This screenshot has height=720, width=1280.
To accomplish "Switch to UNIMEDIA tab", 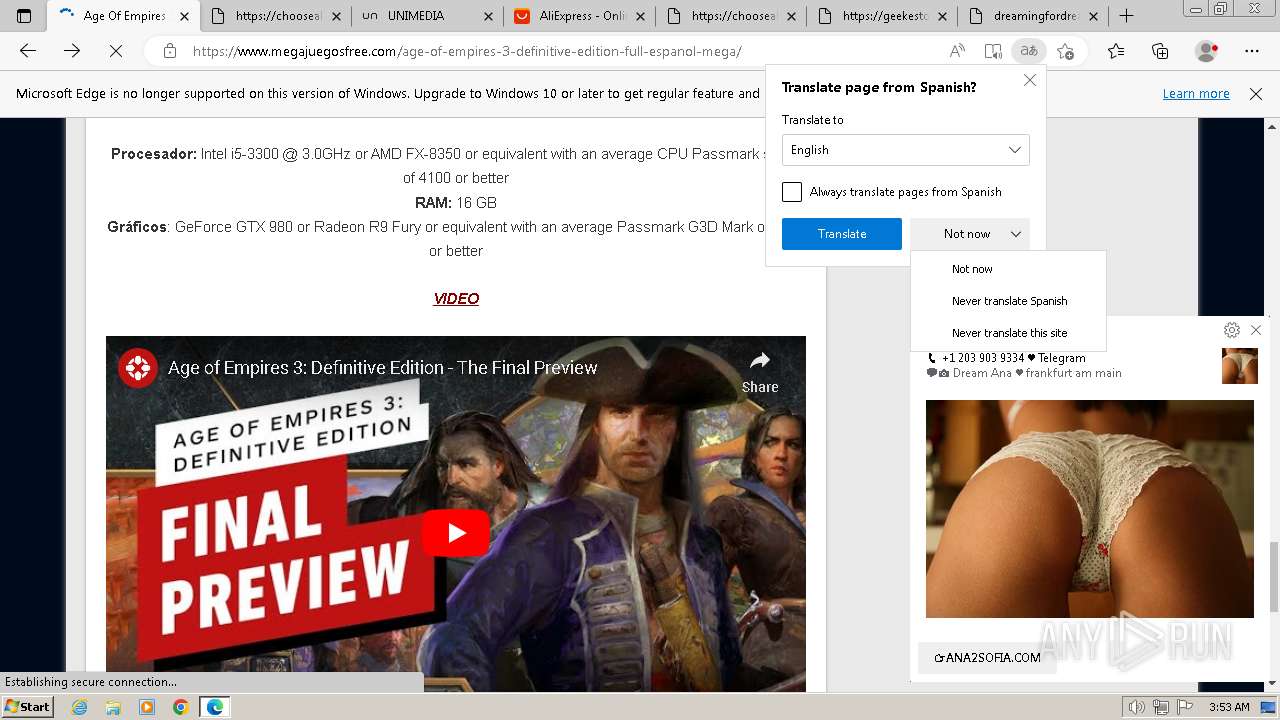I will [x=427, y=16].
